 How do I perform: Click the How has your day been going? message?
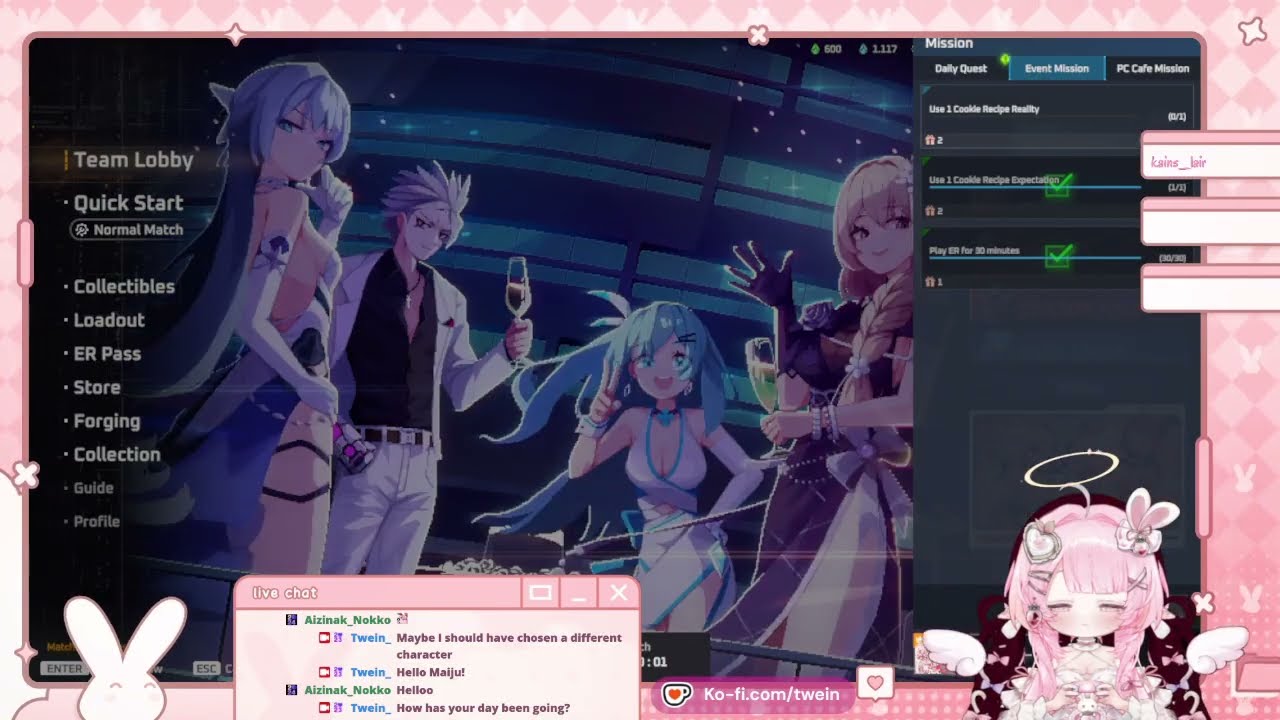pos(483,708)
